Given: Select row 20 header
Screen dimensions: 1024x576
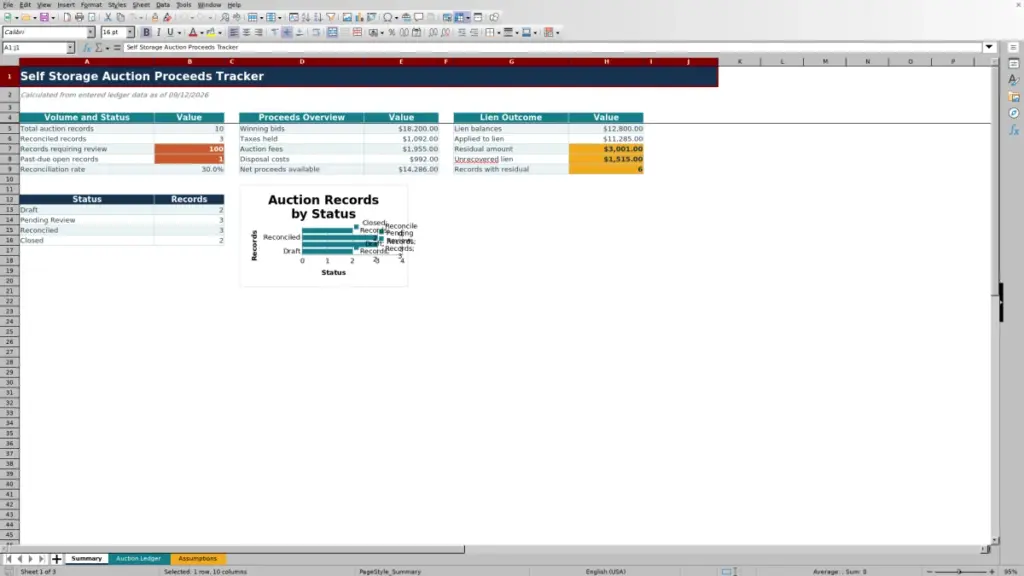Looking at the screenshot, I should (x=9, y=281).
